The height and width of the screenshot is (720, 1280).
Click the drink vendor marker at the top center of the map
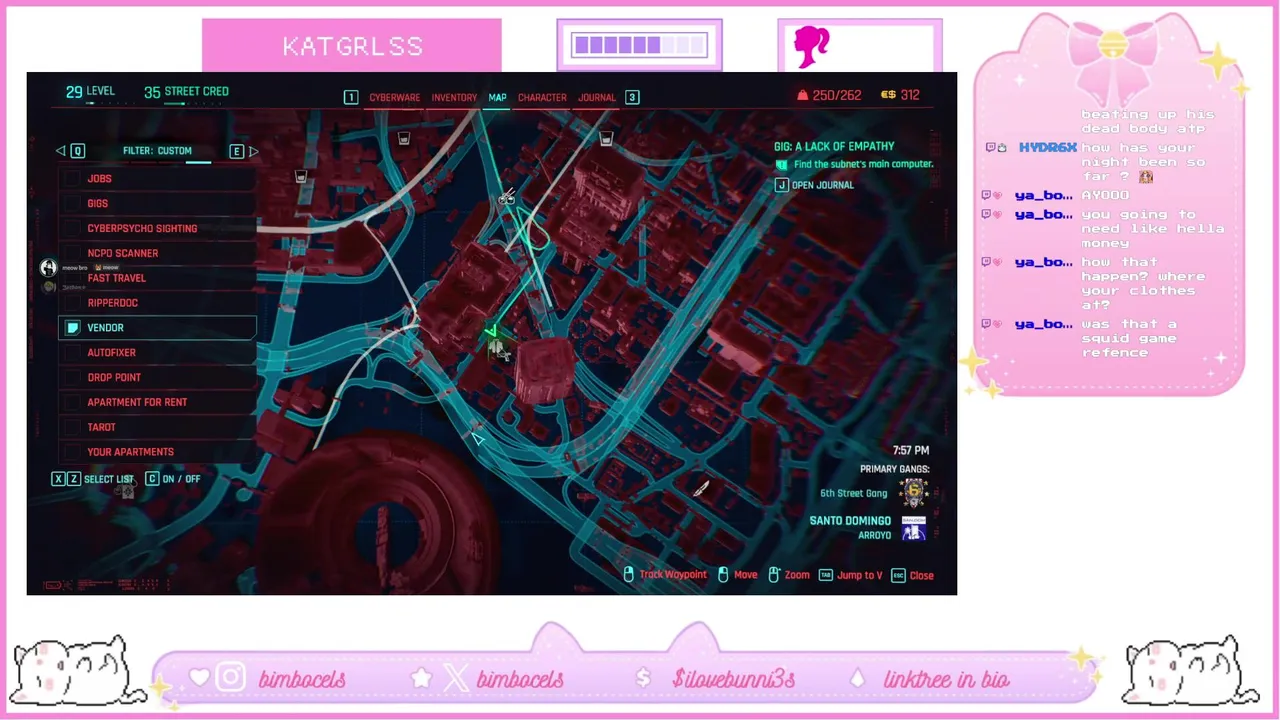click(404, 139)
